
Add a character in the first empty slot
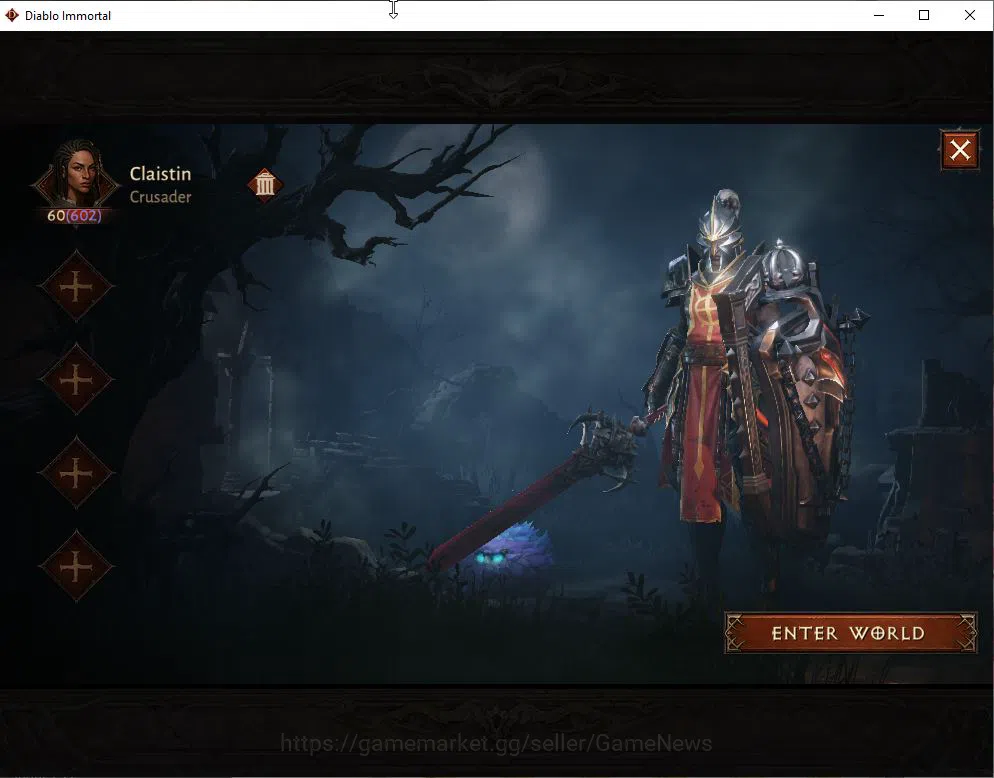pos(76,287)
